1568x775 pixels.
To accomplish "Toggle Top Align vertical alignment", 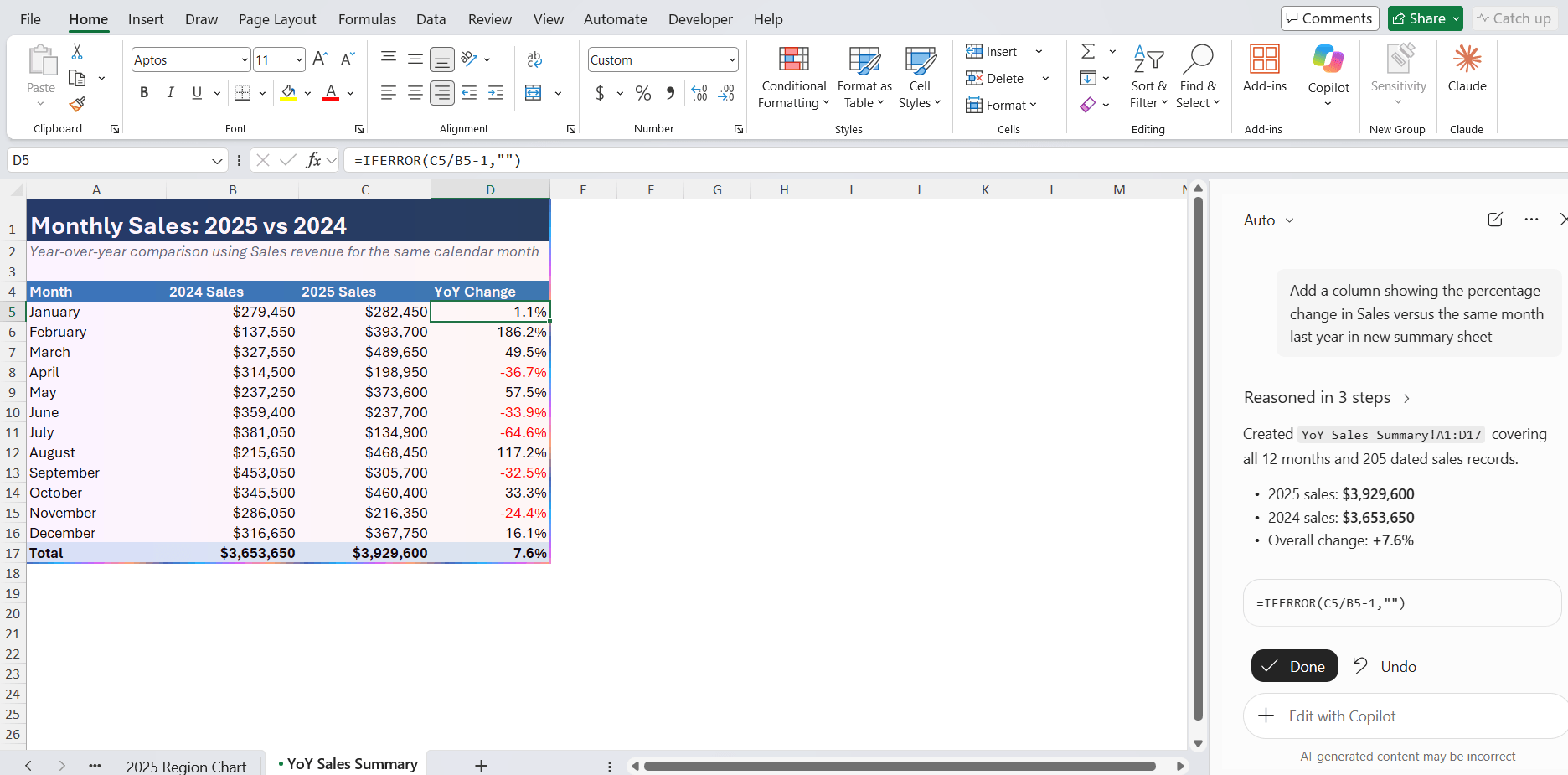I will pos(389,59).
